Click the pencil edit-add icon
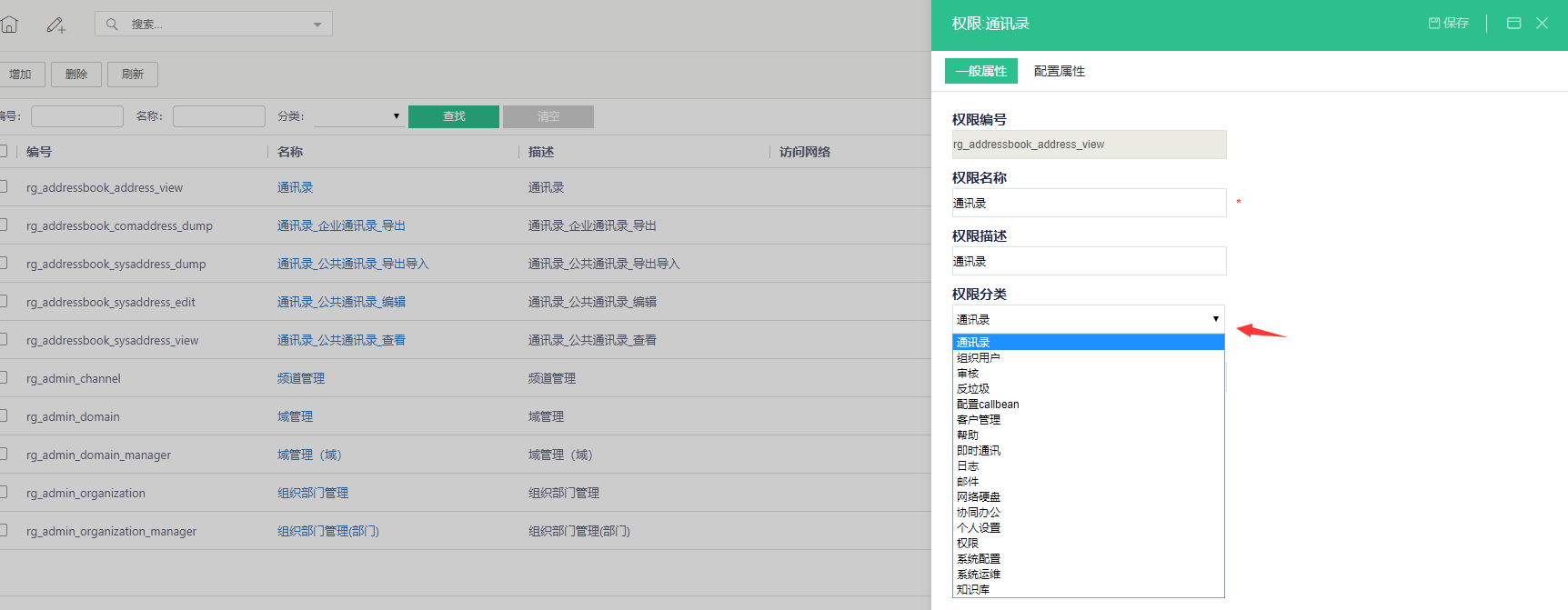Viewport: 1568px width, 610px height. (x=56, y=25)
